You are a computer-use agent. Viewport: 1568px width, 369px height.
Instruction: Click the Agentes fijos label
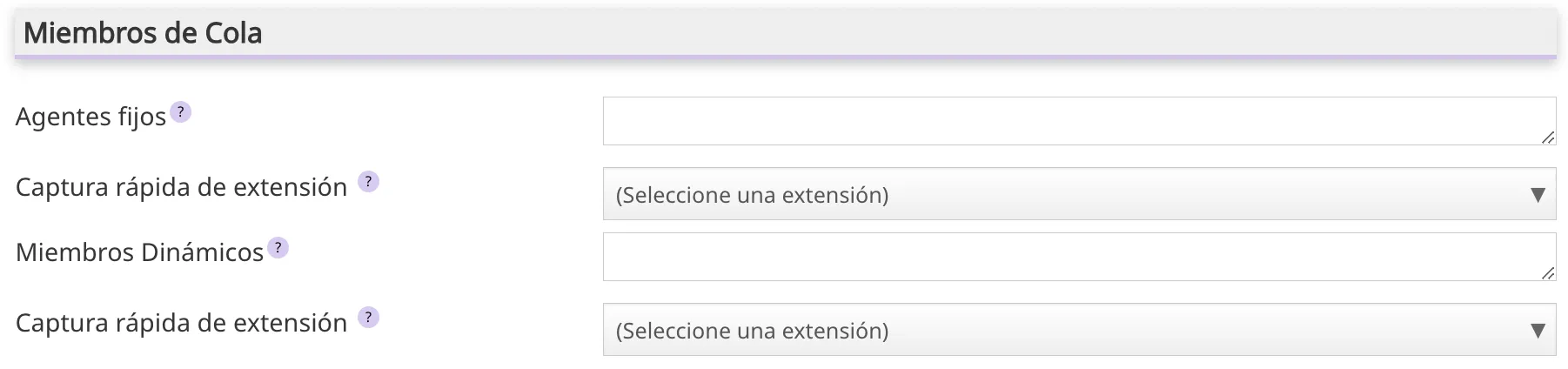click(90, 117)
